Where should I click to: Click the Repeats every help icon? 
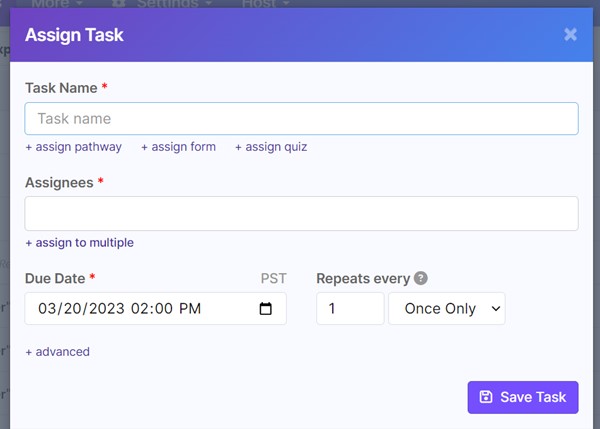click(421, 278)
